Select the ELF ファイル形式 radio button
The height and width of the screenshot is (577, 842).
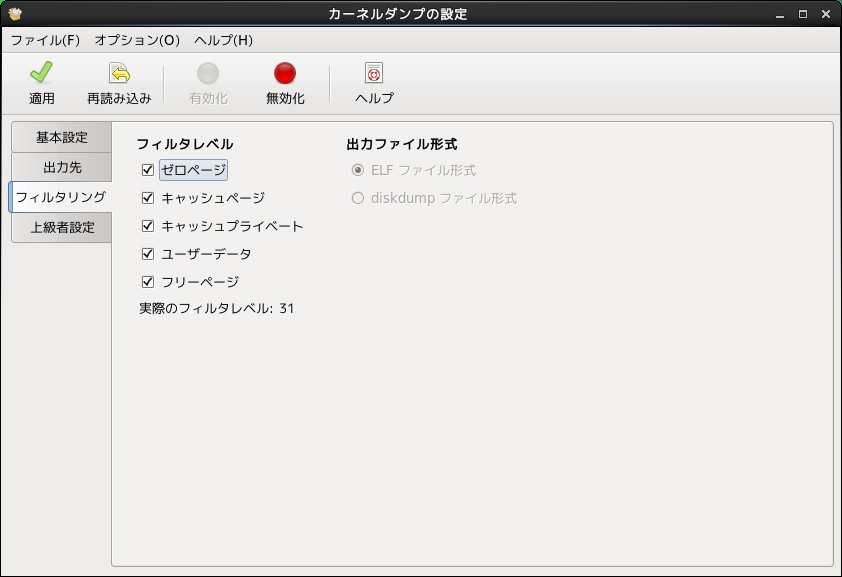(x=358, y=170)
